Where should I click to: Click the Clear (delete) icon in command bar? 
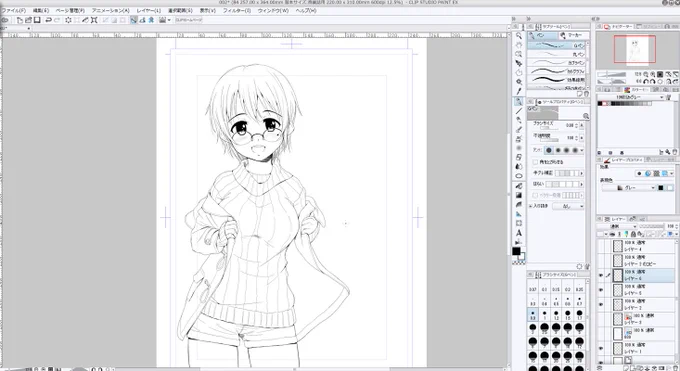tap(69, 20)
